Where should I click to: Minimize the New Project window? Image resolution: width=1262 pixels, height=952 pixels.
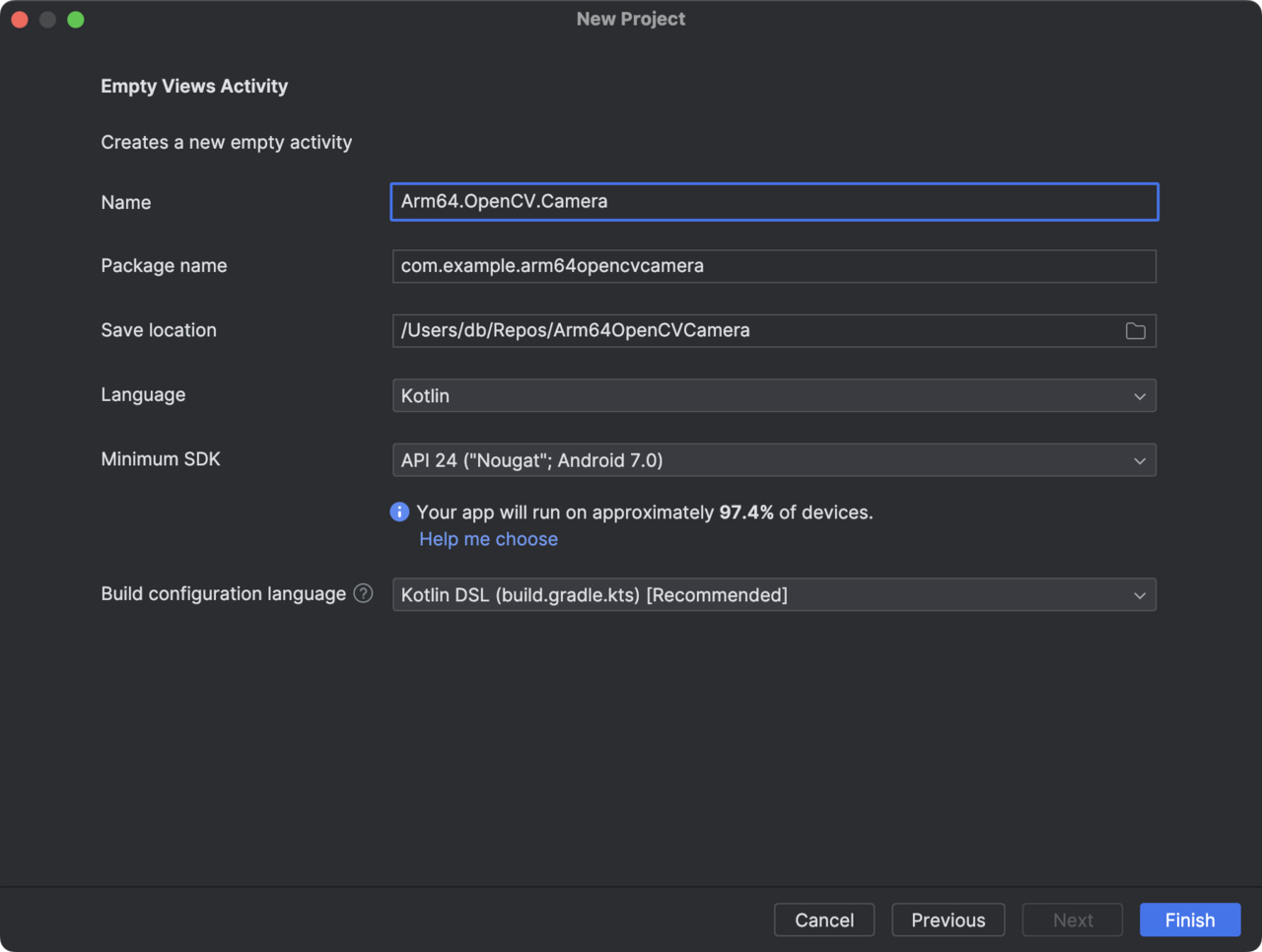[47, 20]
